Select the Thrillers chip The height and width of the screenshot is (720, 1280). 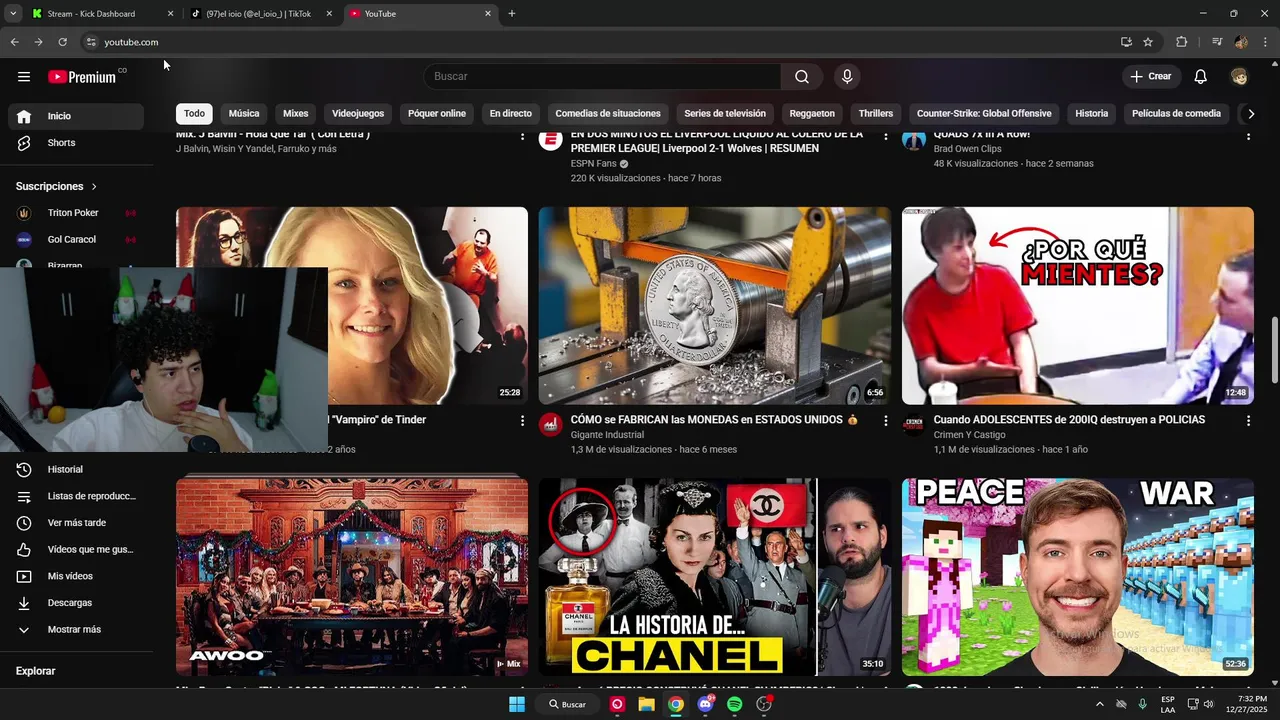[x=876, y=114]
